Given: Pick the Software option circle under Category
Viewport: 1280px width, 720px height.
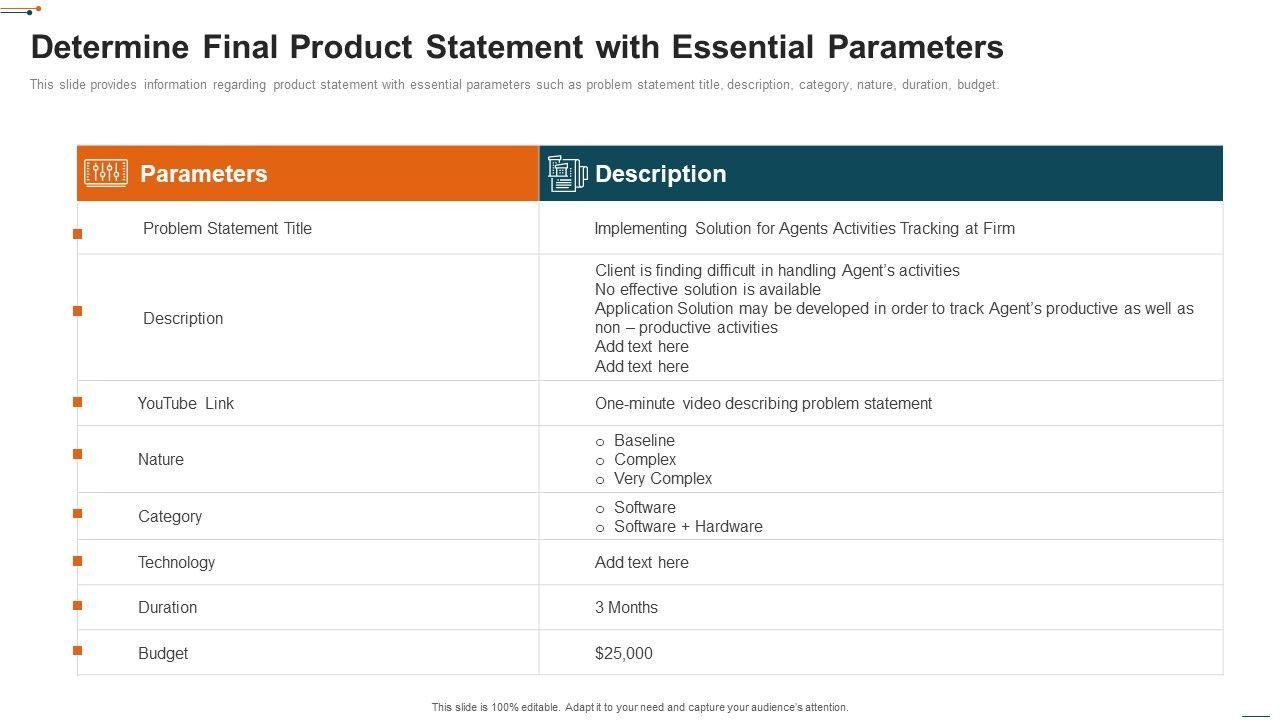Looking at the screenshot, I should (600, 509).
